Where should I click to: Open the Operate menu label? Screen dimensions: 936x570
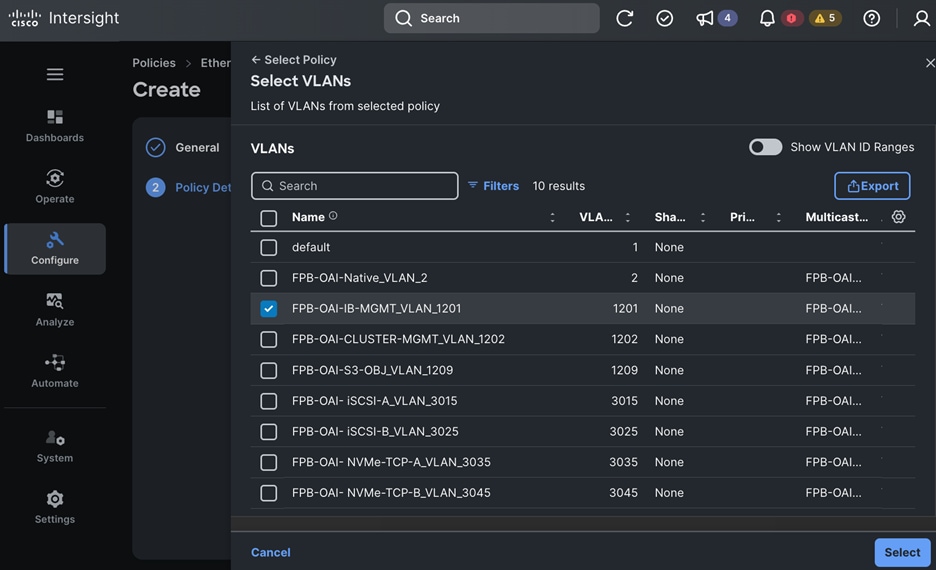[x=55, y=199]
